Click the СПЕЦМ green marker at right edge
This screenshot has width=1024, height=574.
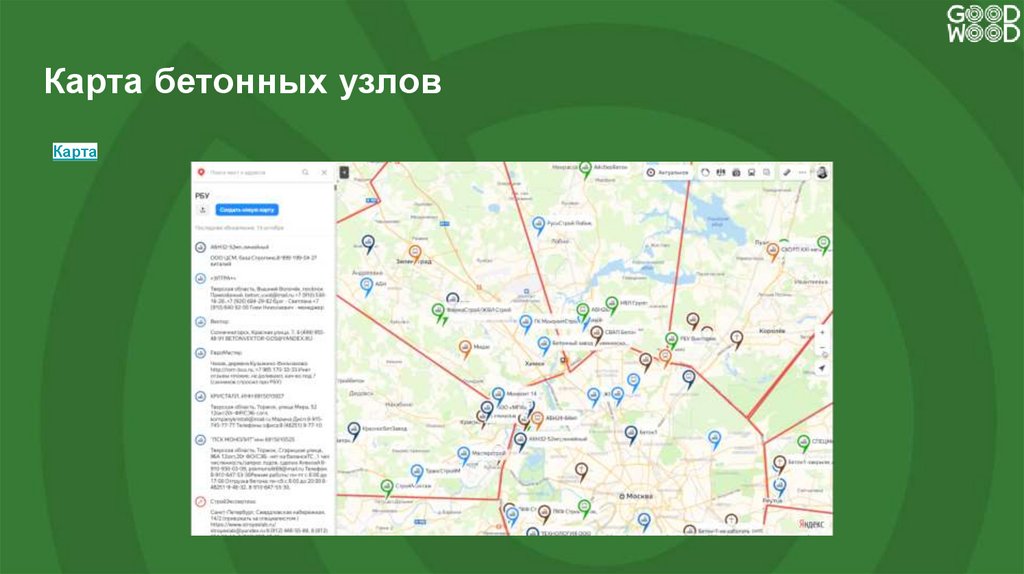pos(804,443)
